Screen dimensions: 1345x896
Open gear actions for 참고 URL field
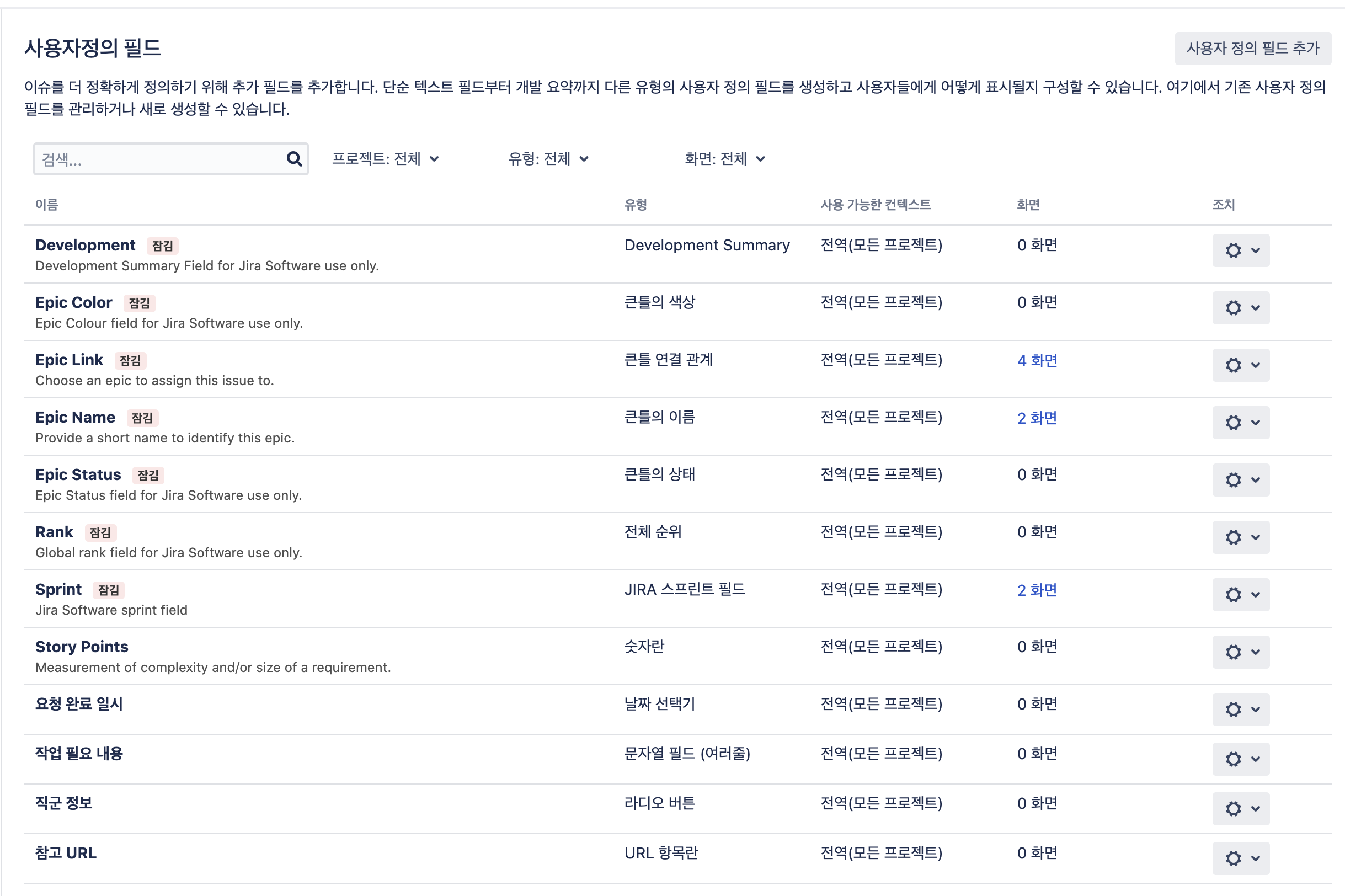pyautogui.click(x=1240, y=858)
